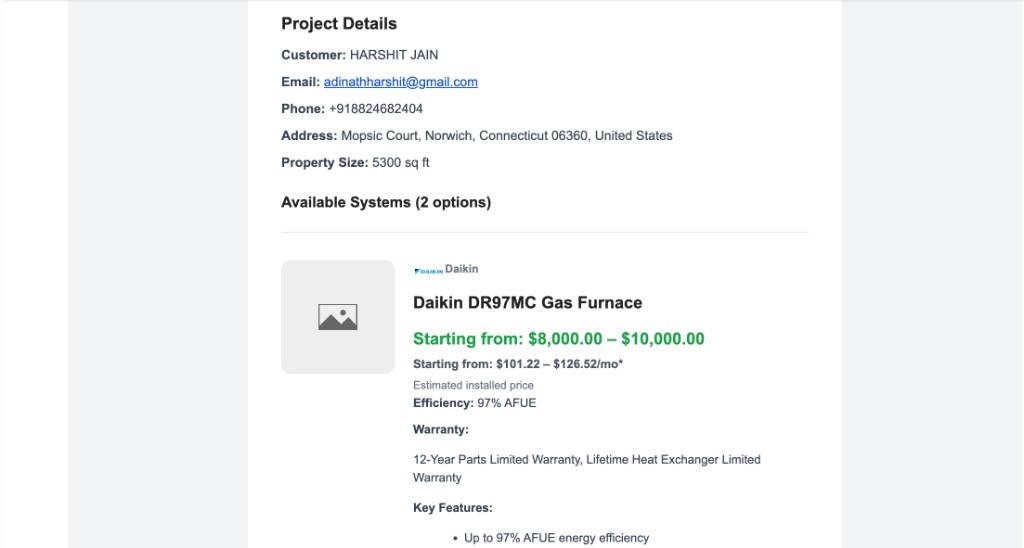This screenshot has height=548, width=1024.
Task: Select the Daikin DR97MC Gas Furnace title
Action: coord(528,302)
